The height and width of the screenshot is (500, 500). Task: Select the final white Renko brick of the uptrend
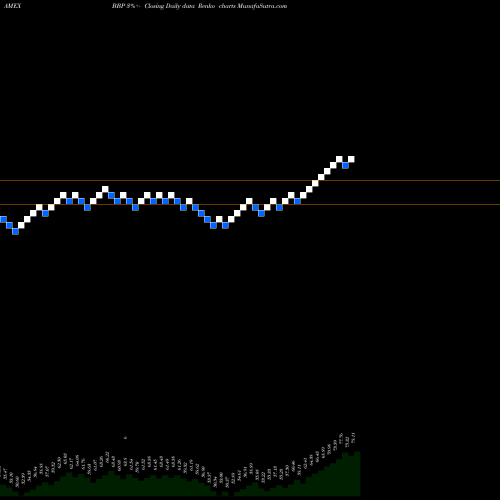pyautogui.click(x=351, y=159)
